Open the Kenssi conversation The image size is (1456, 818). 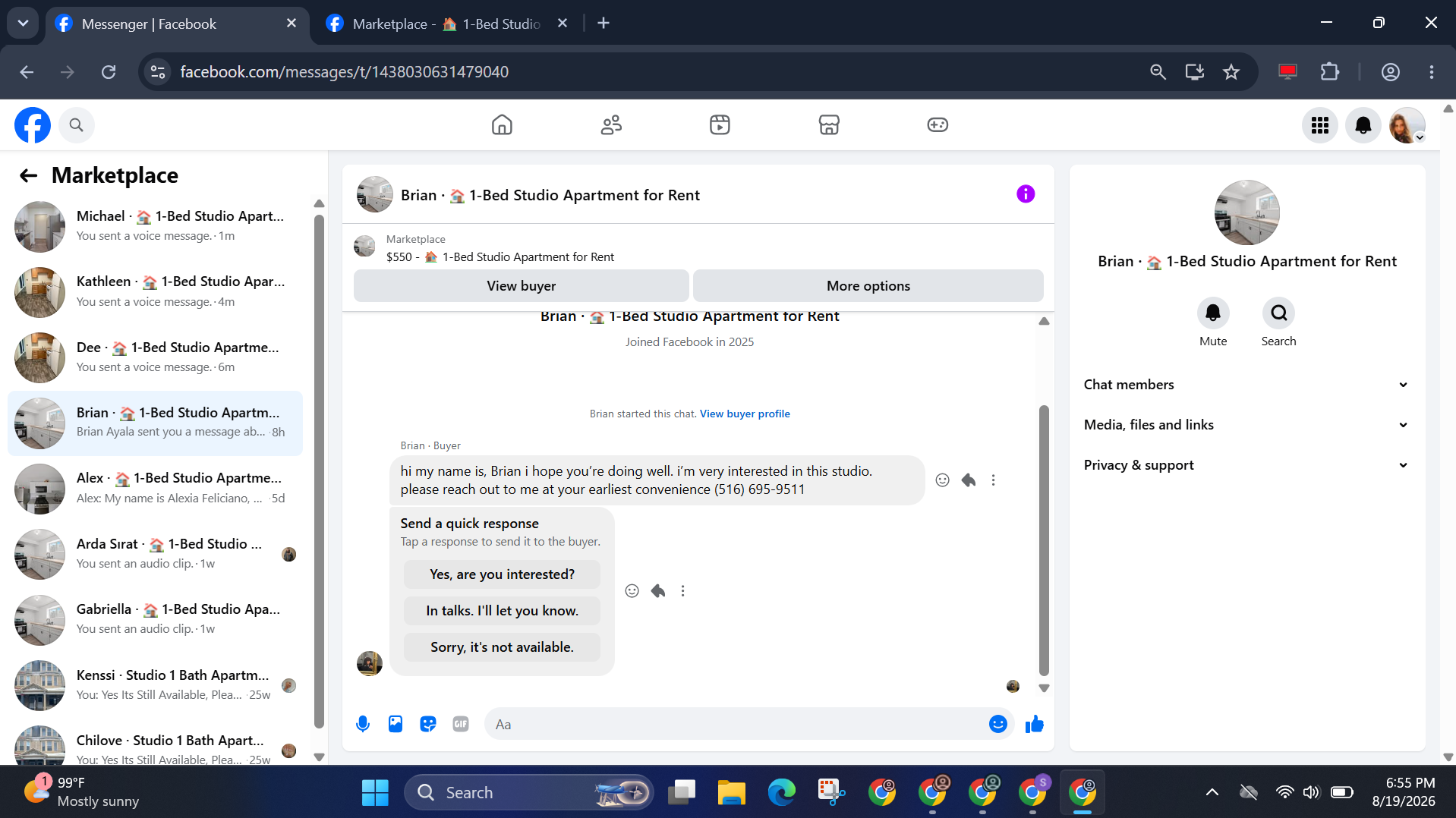coord(155,685)
